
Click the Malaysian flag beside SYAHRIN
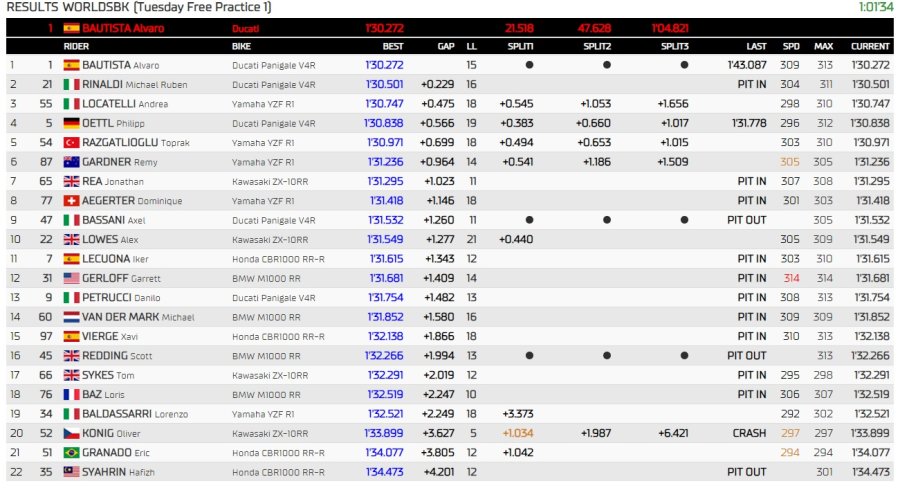point(71,472)
